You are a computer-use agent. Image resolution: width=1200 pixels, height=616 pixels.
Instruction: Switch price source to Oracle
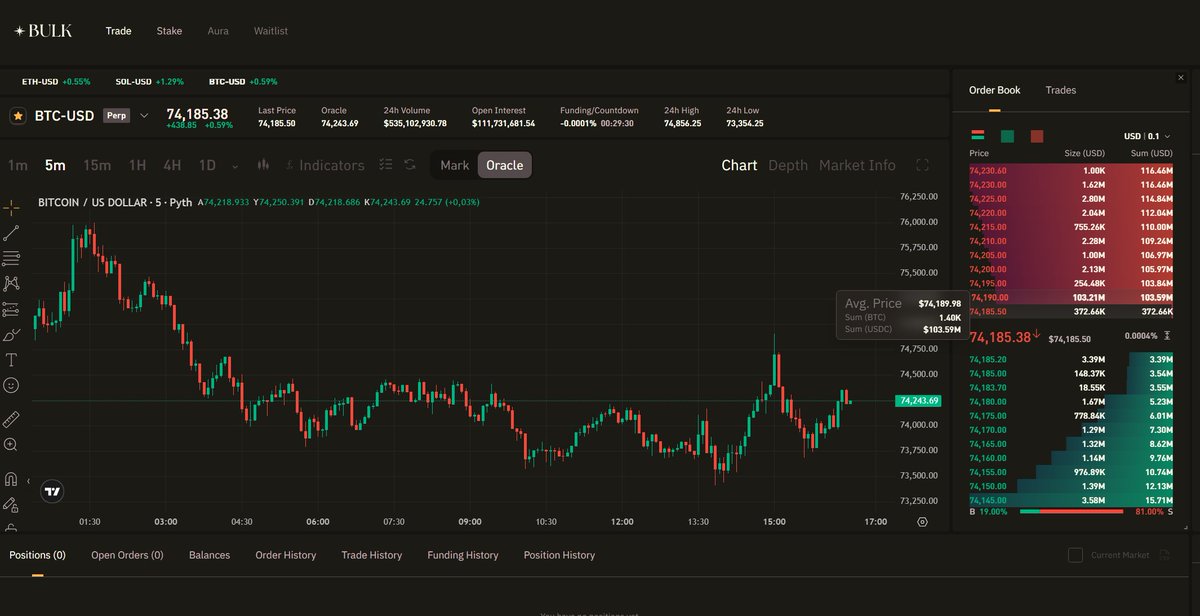point(505,165)
